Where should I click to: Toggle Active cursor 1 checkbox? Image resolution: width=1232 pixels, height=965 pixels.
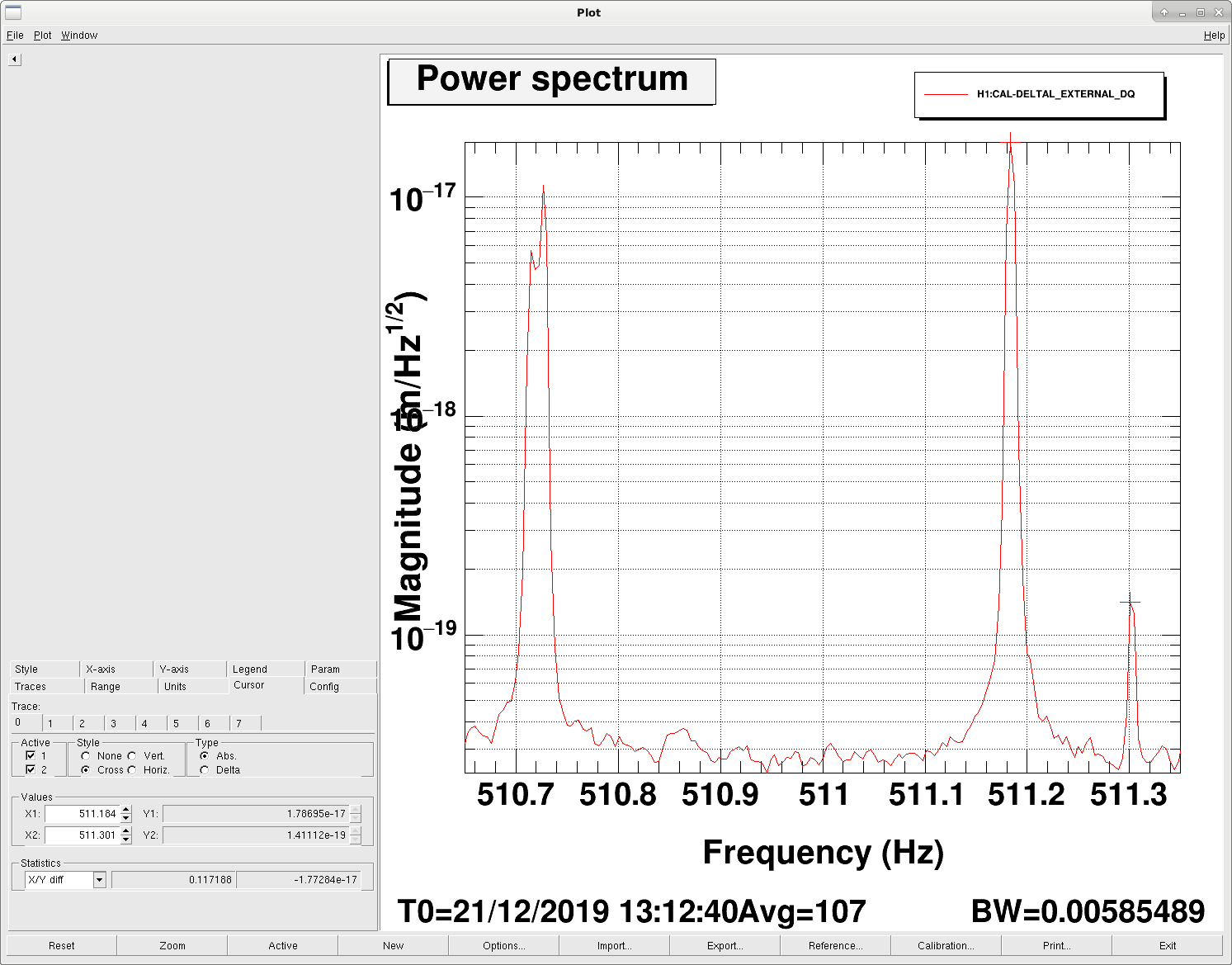(31, 755)
